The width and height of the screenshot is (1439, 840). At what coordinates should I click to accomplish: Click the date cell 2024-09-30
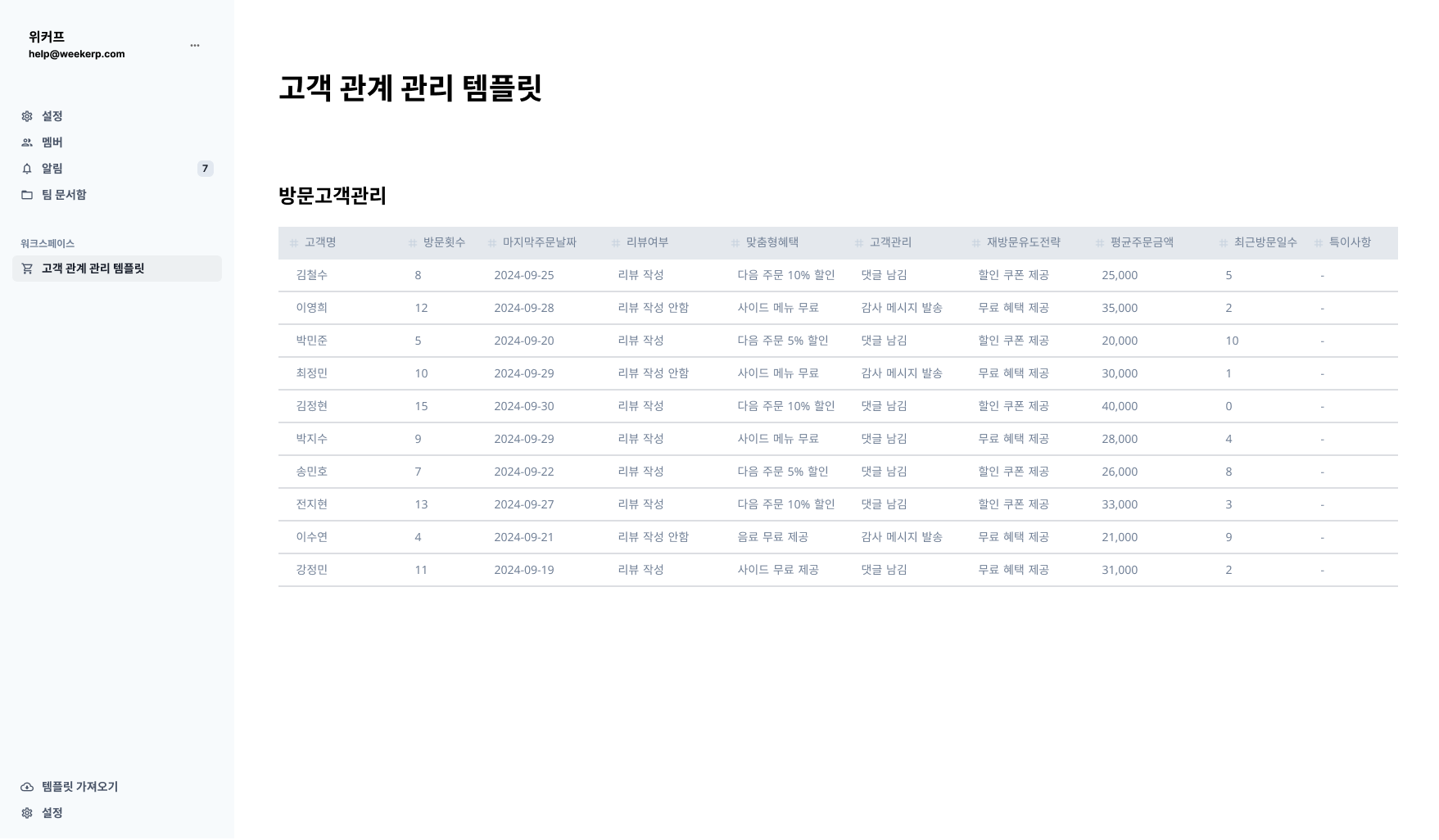pyautogui.click(x=524, y=406)
